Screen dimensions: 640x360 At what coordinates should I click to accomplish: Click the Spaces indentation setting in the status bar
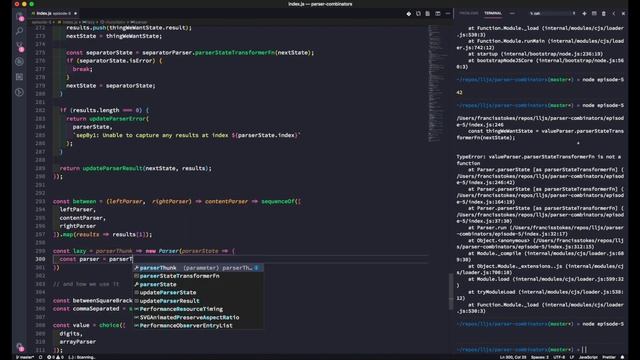[x=540, y=357]
